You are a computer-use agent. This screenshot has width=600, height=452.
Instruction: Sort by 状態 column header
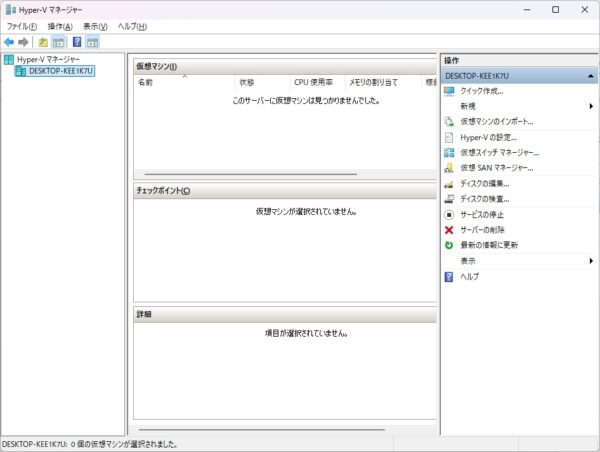[262, 82]
